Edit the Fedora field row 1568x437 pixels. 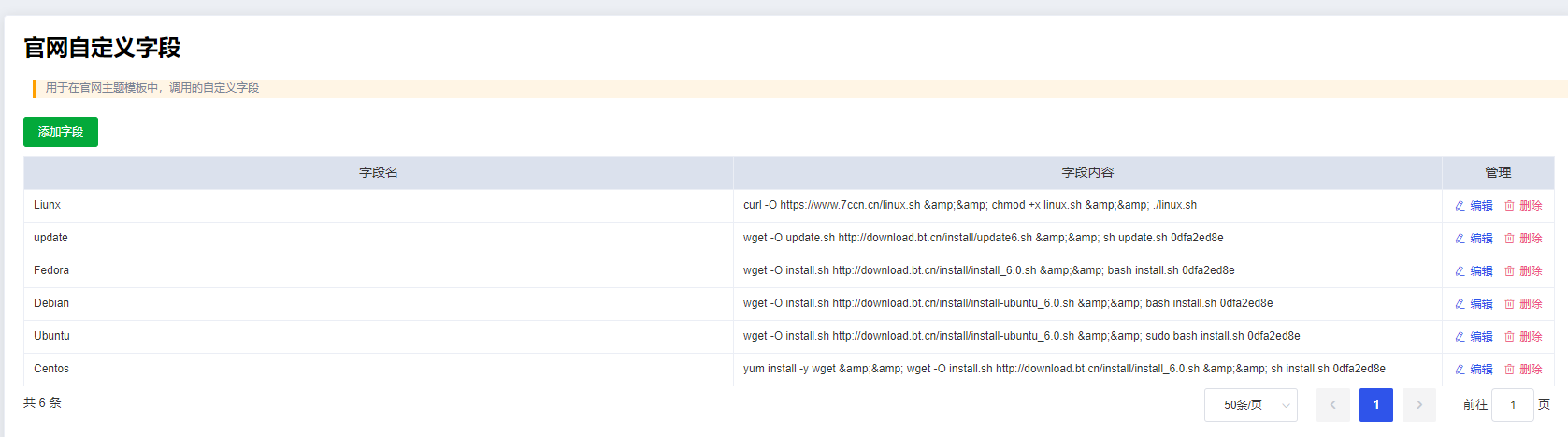tap(1474, 271)
